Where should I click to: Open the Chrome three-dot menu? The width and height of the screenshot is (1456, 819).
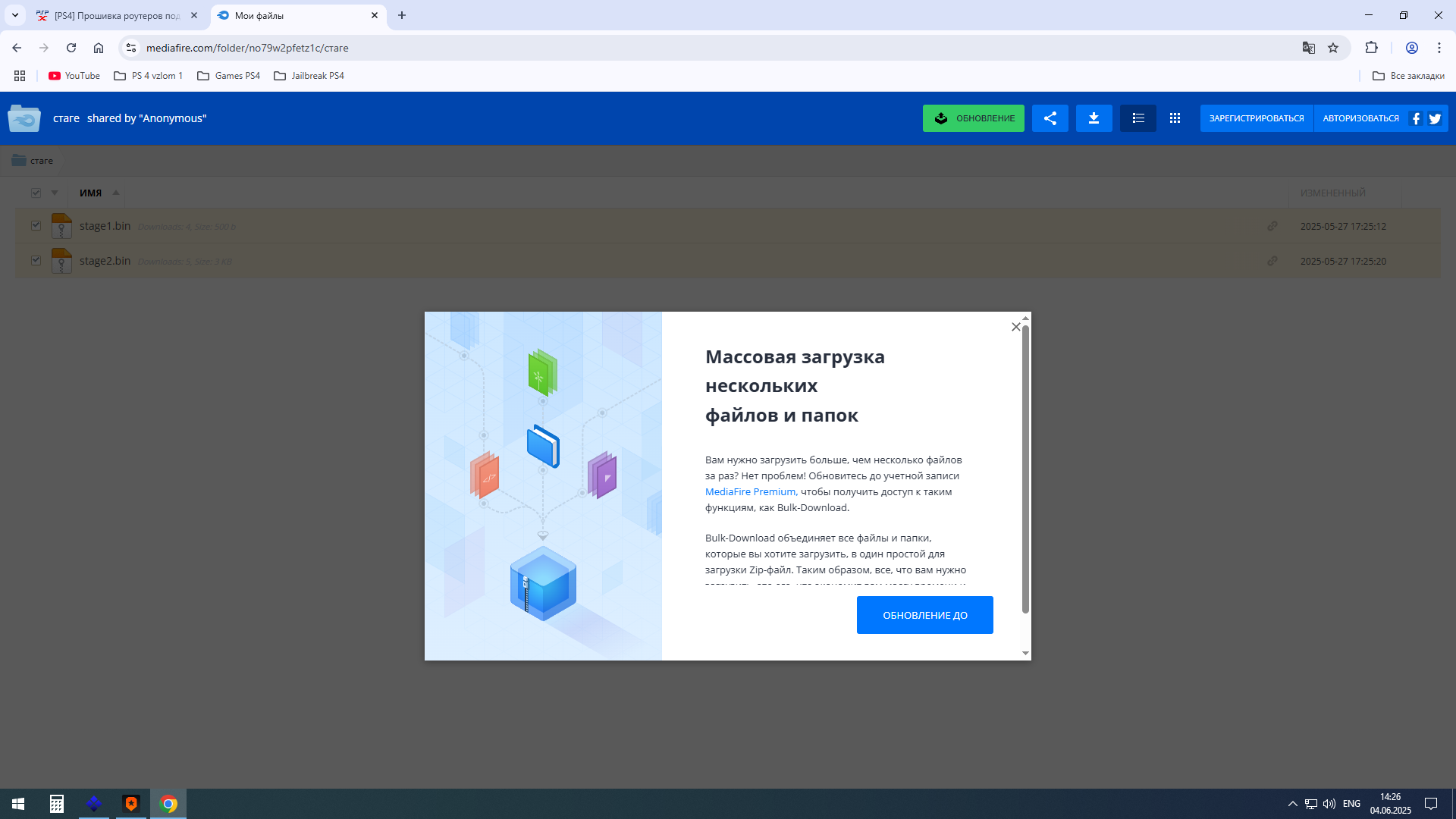point(1439,48)
